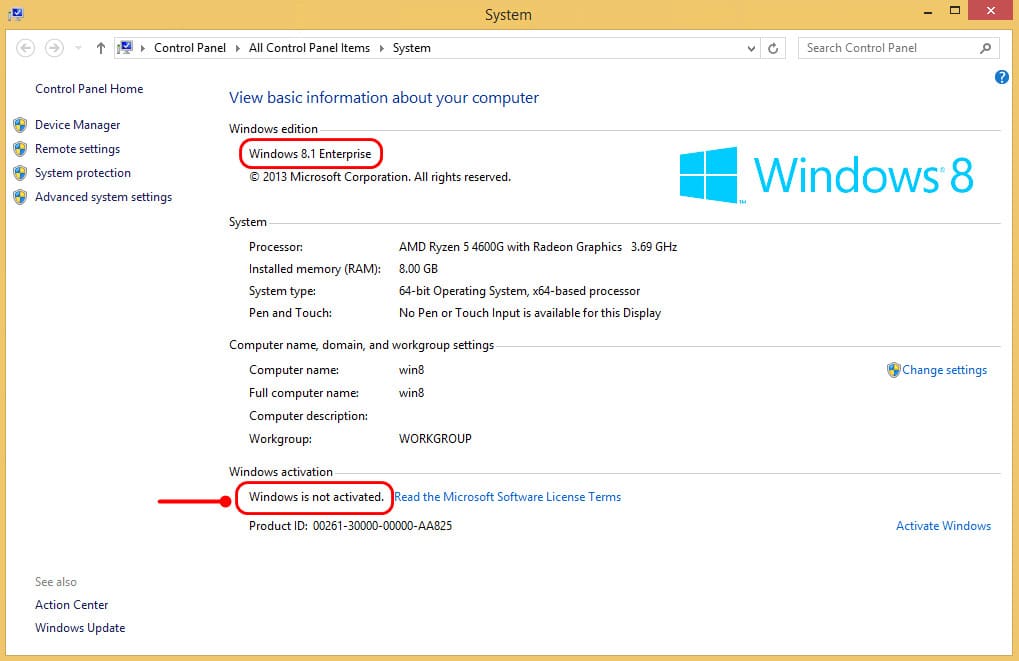
Task: Open the address bar history dropdown
Action: 751,48
